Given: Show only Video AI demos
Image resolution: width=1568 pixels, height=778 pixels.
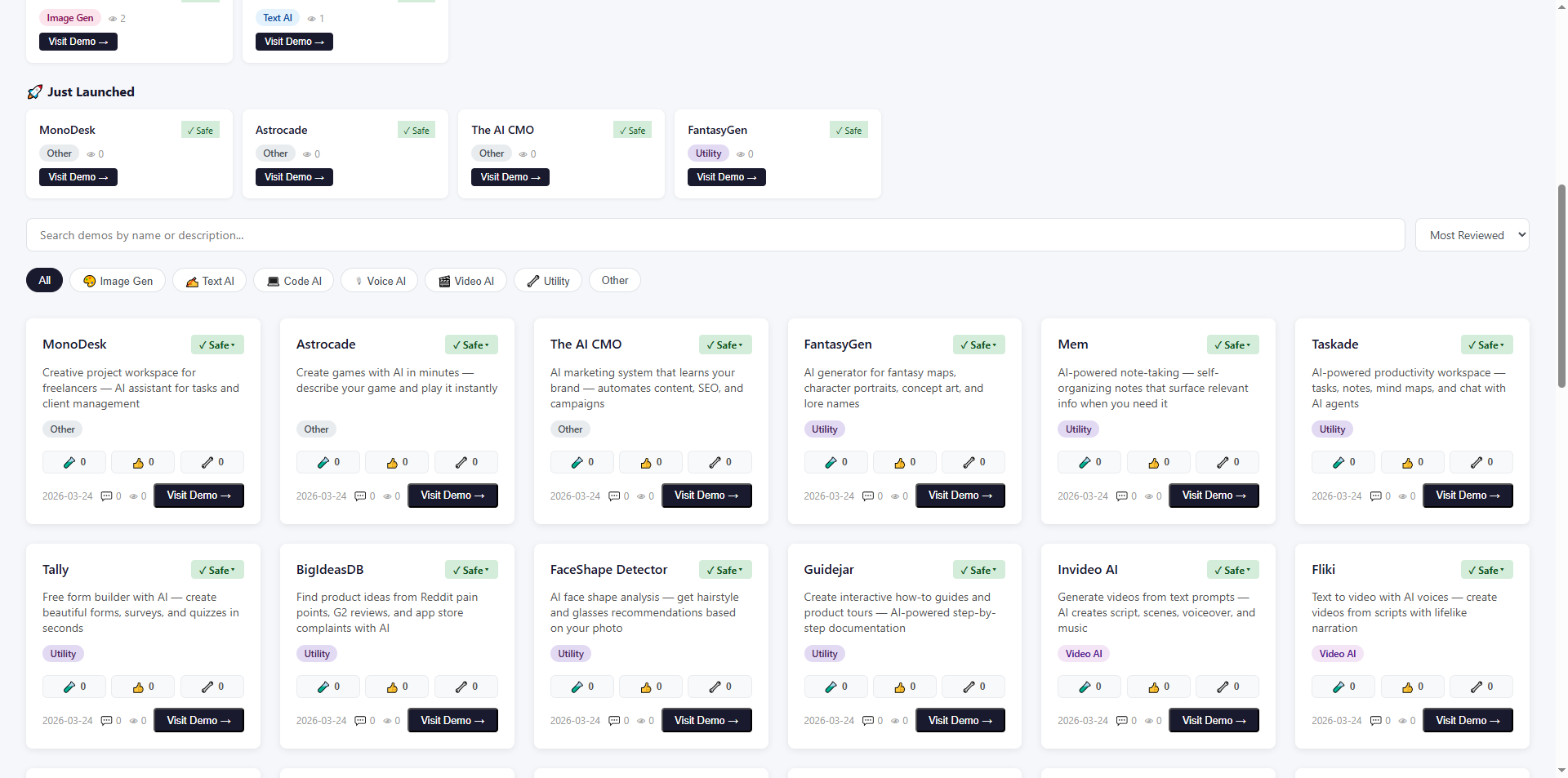Looking at the screenshot, I should pyautogui.click(x=465, y=281).
